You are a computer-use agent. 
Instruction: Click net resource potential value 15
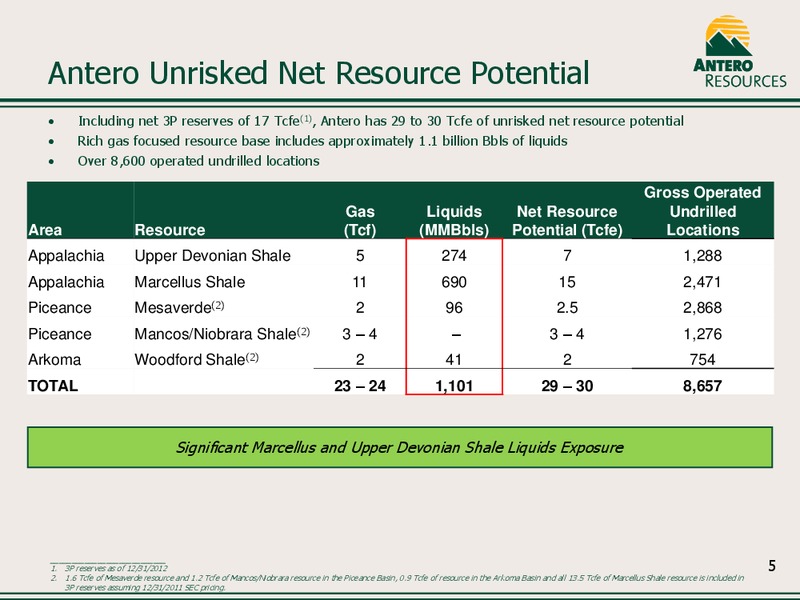(567, 282)
